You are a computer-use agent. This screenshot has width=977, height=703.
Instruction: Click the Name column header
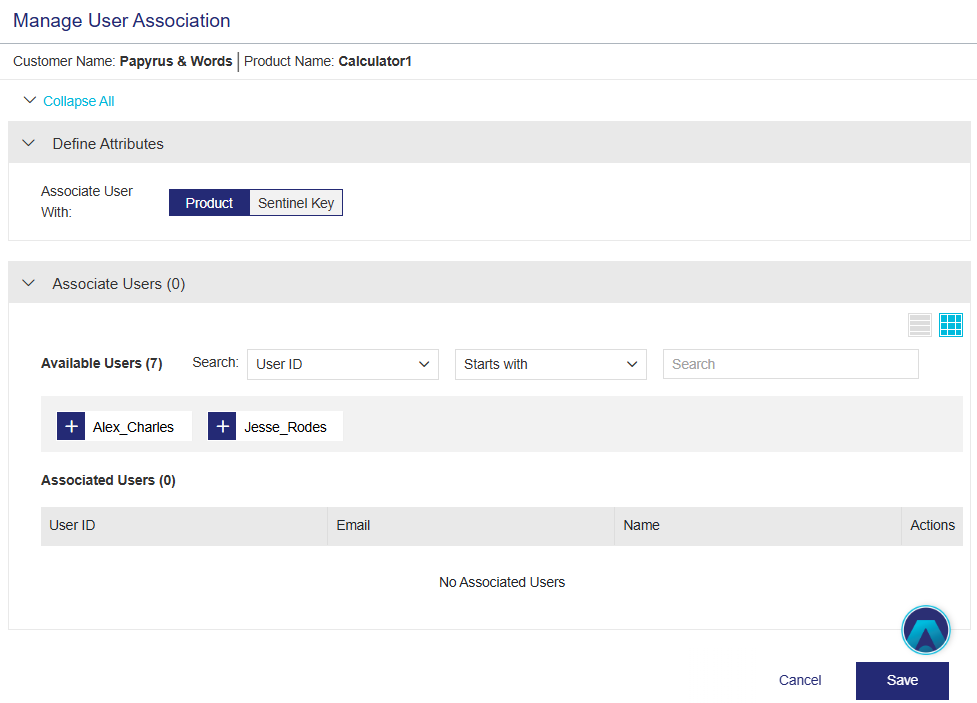click(x=641, y=525)
